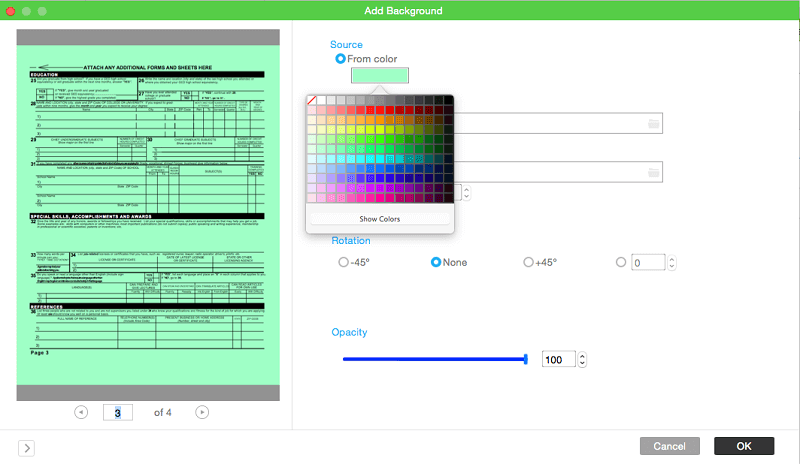
Task: Decrease opacity with the stepper down arrow
Action: coord(582,363)
